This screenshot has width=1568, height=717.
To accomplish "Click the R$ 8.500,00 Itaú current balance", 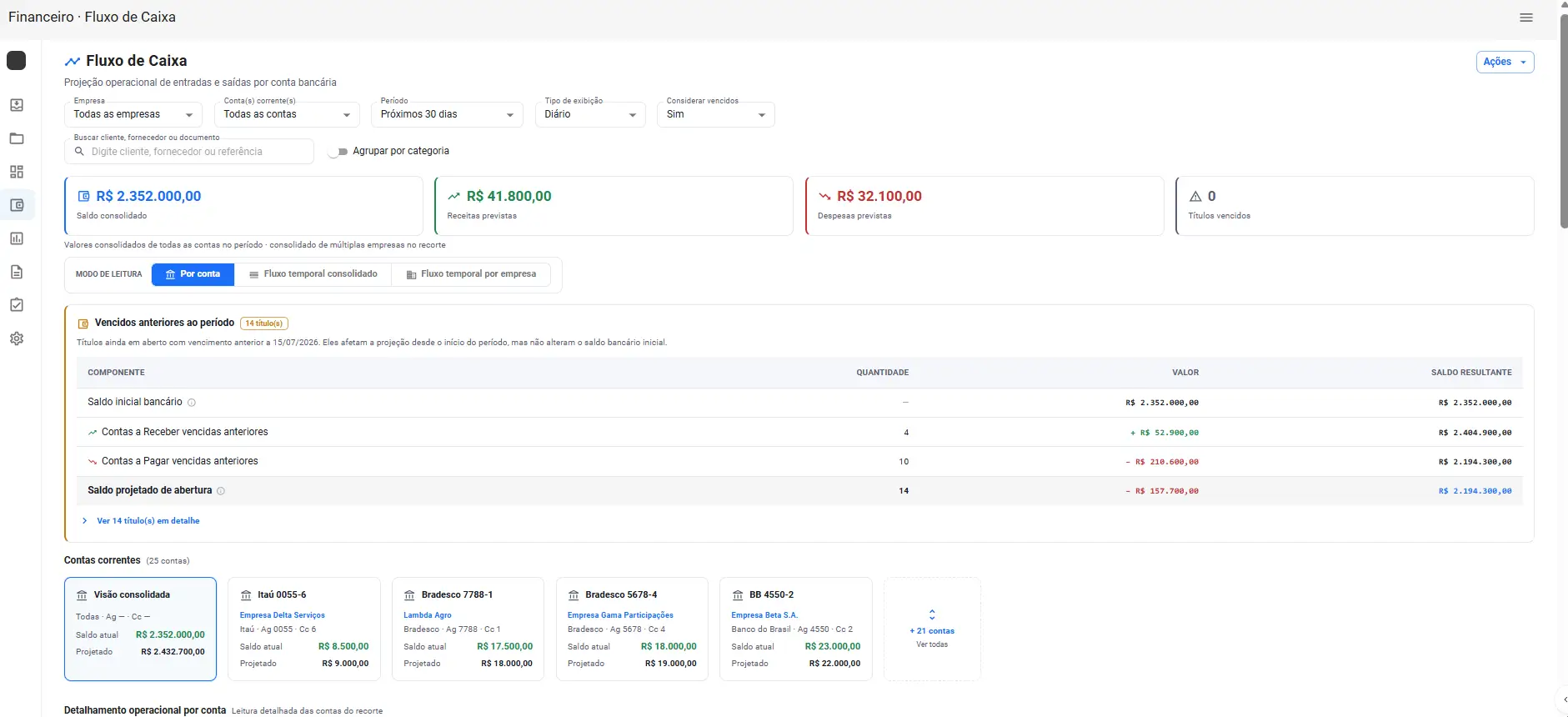I will 343,646.
